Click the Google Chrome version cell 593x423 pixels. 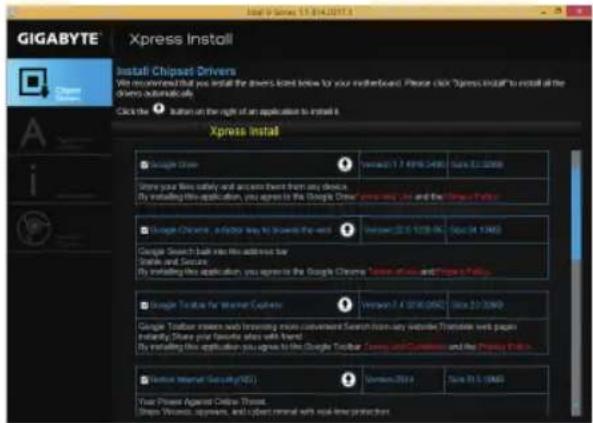403,230
